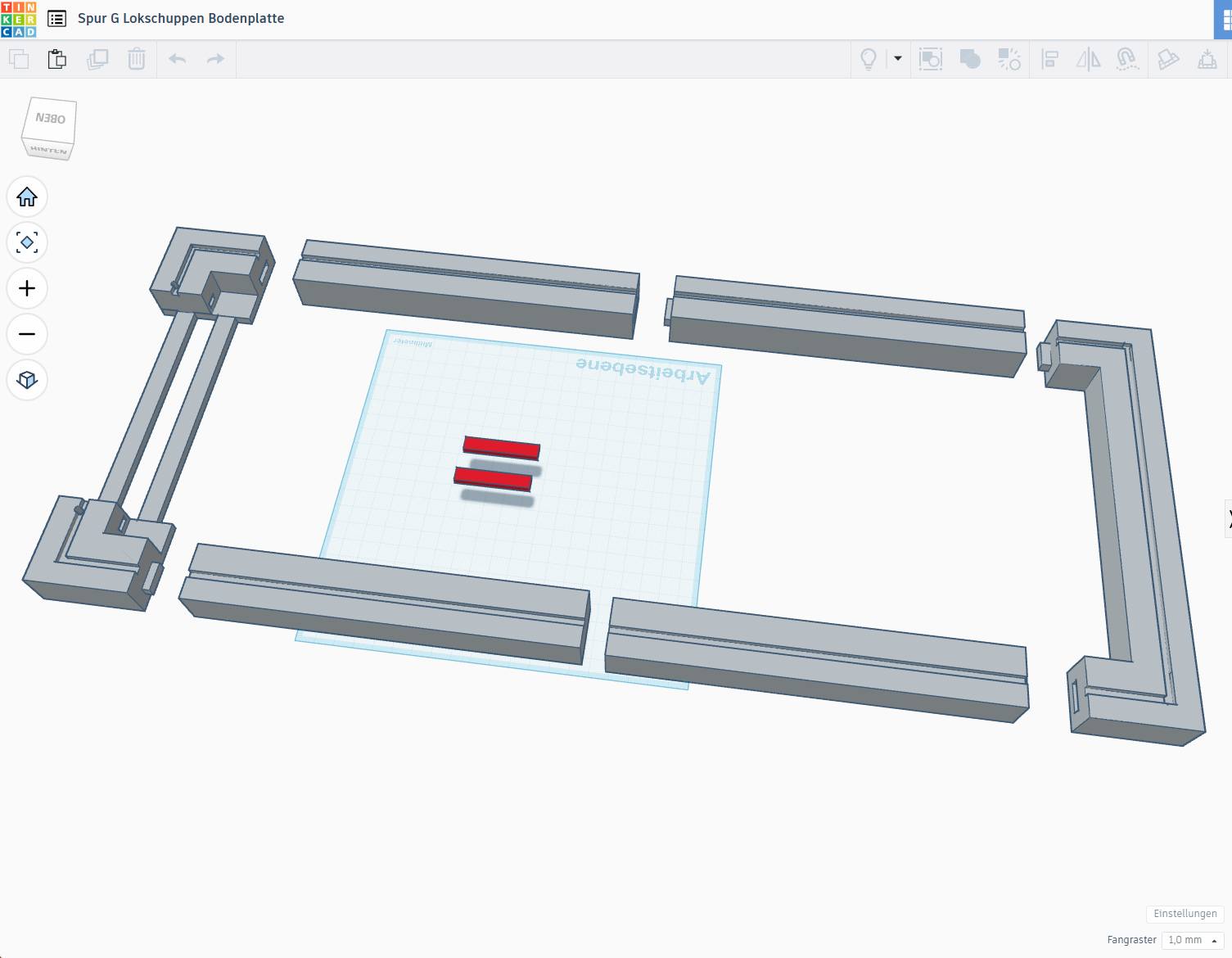
Task: Toggle the Cruise magnet tool
Action: pos(1127,59)
